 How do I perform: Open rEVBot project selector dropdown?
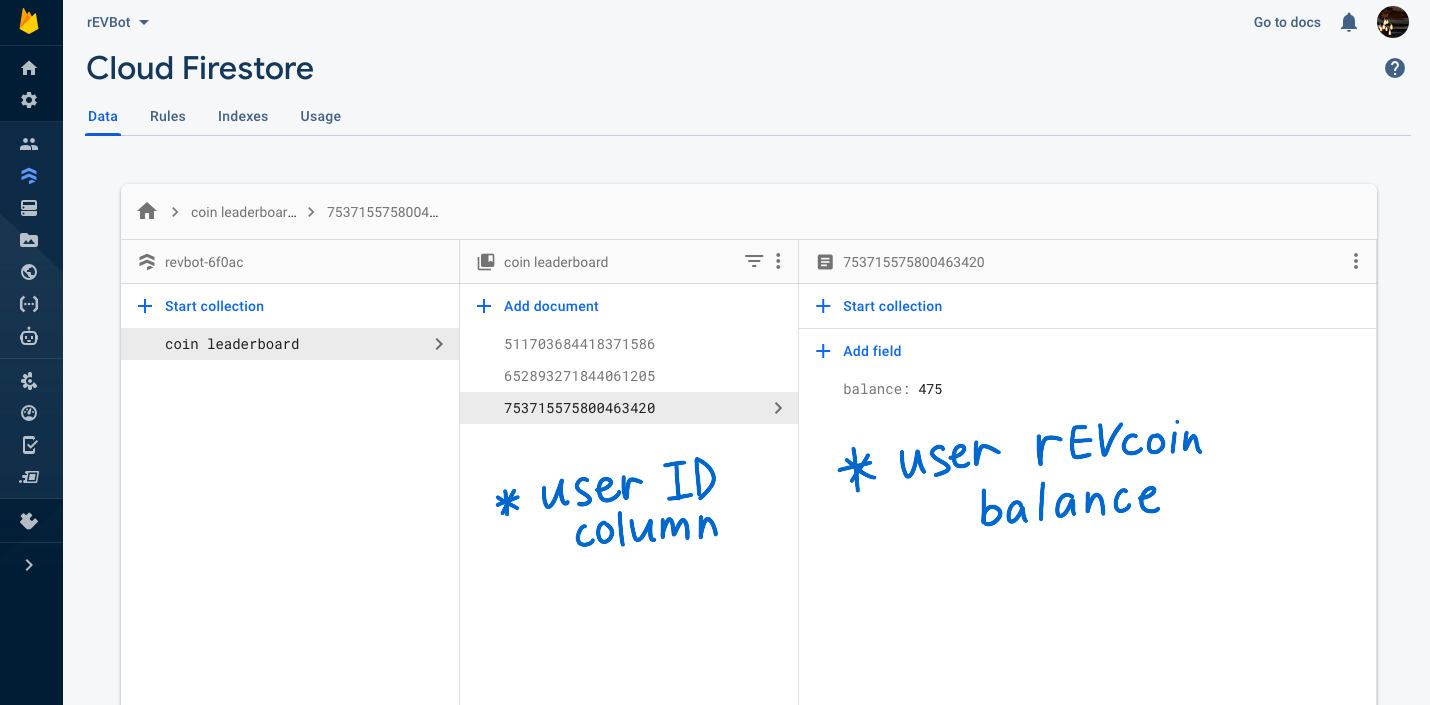coord(118,22)
